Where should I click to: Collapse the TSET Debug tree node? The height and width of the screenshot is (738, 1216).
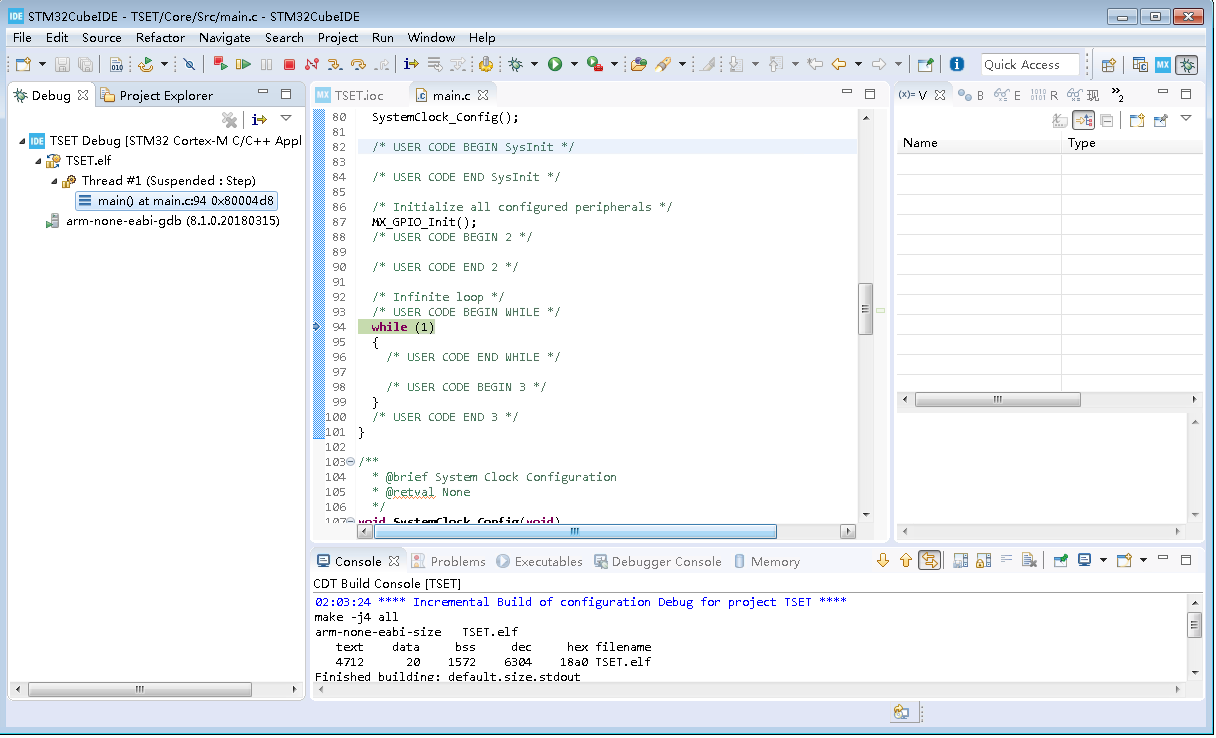click(x=22, y=141)
